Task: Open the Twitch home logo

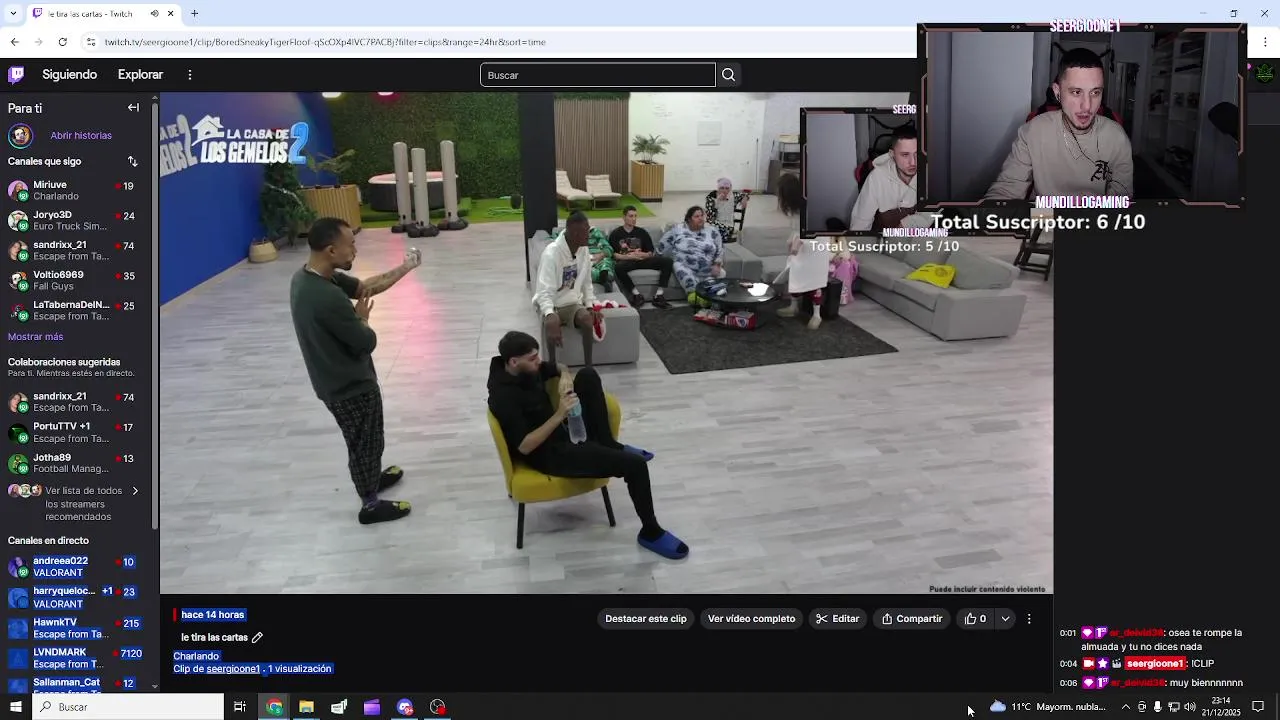Action: pos(16,75)
